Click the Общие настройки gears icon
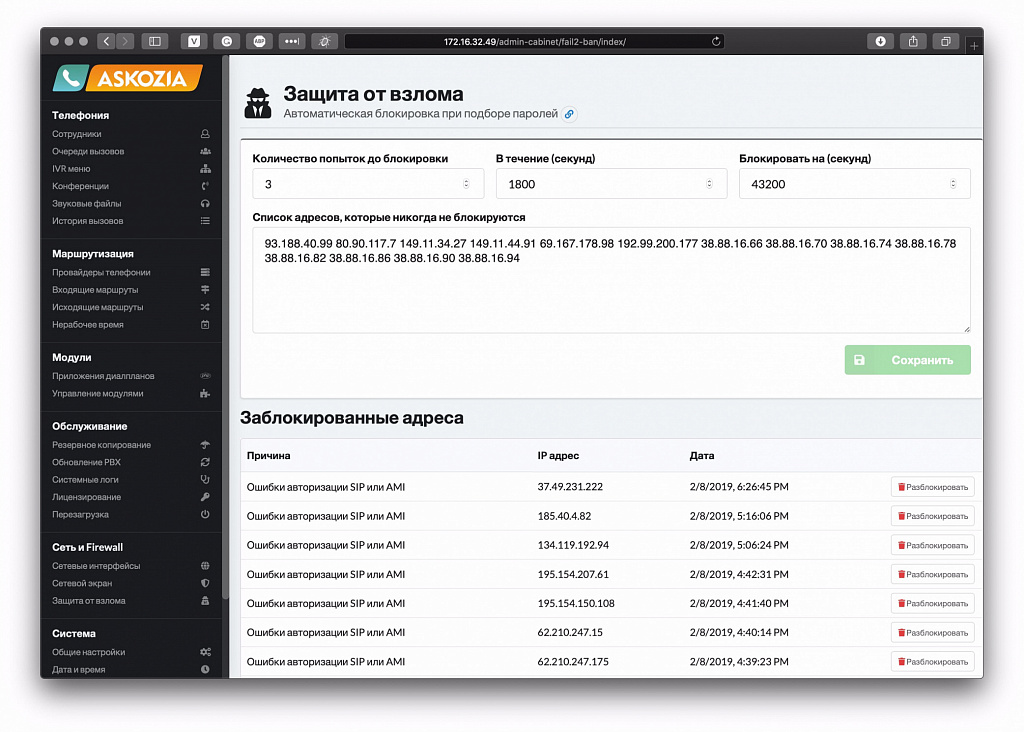The width and height of the screenshot is (1024, 732). click(x=205, y=652)
